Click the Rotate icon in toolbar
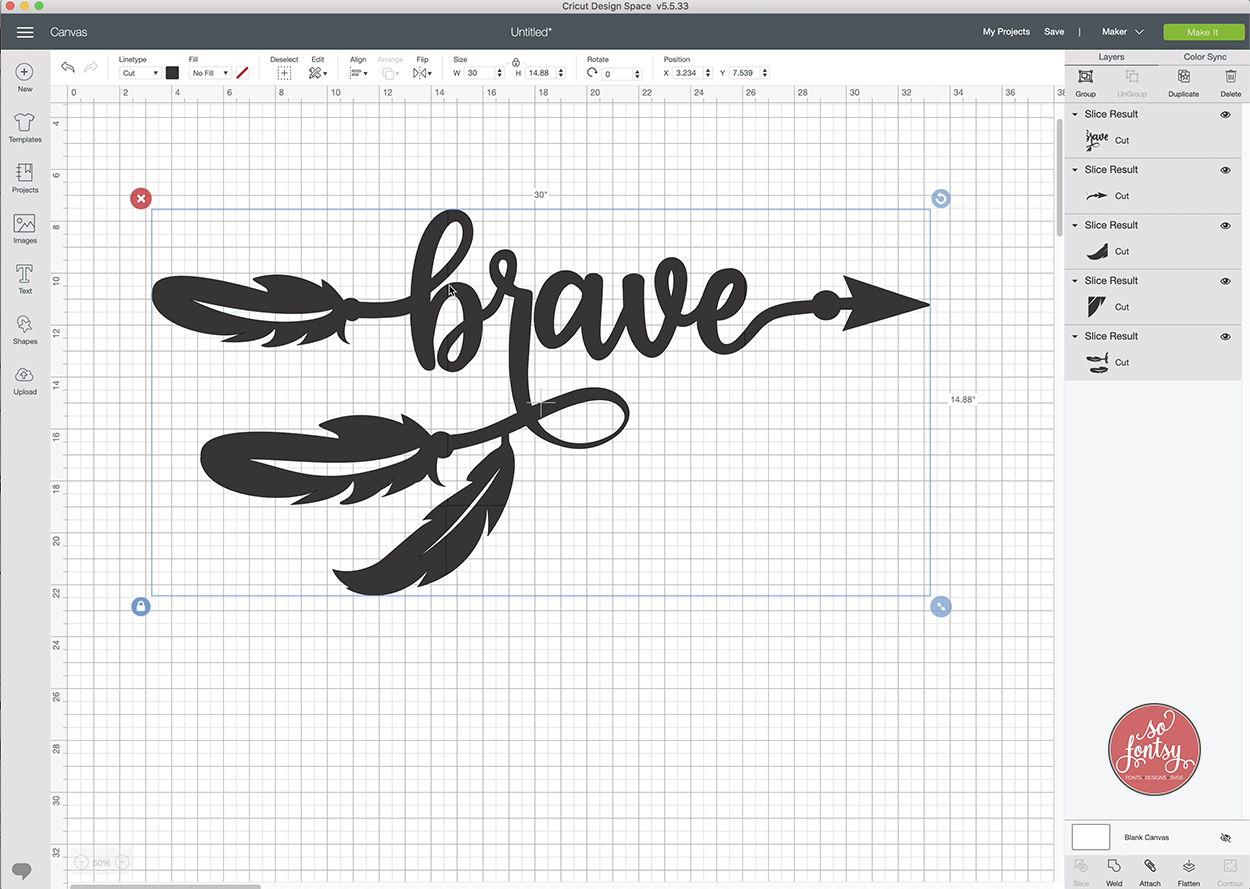1250x889 pixels. pos(592,73)
